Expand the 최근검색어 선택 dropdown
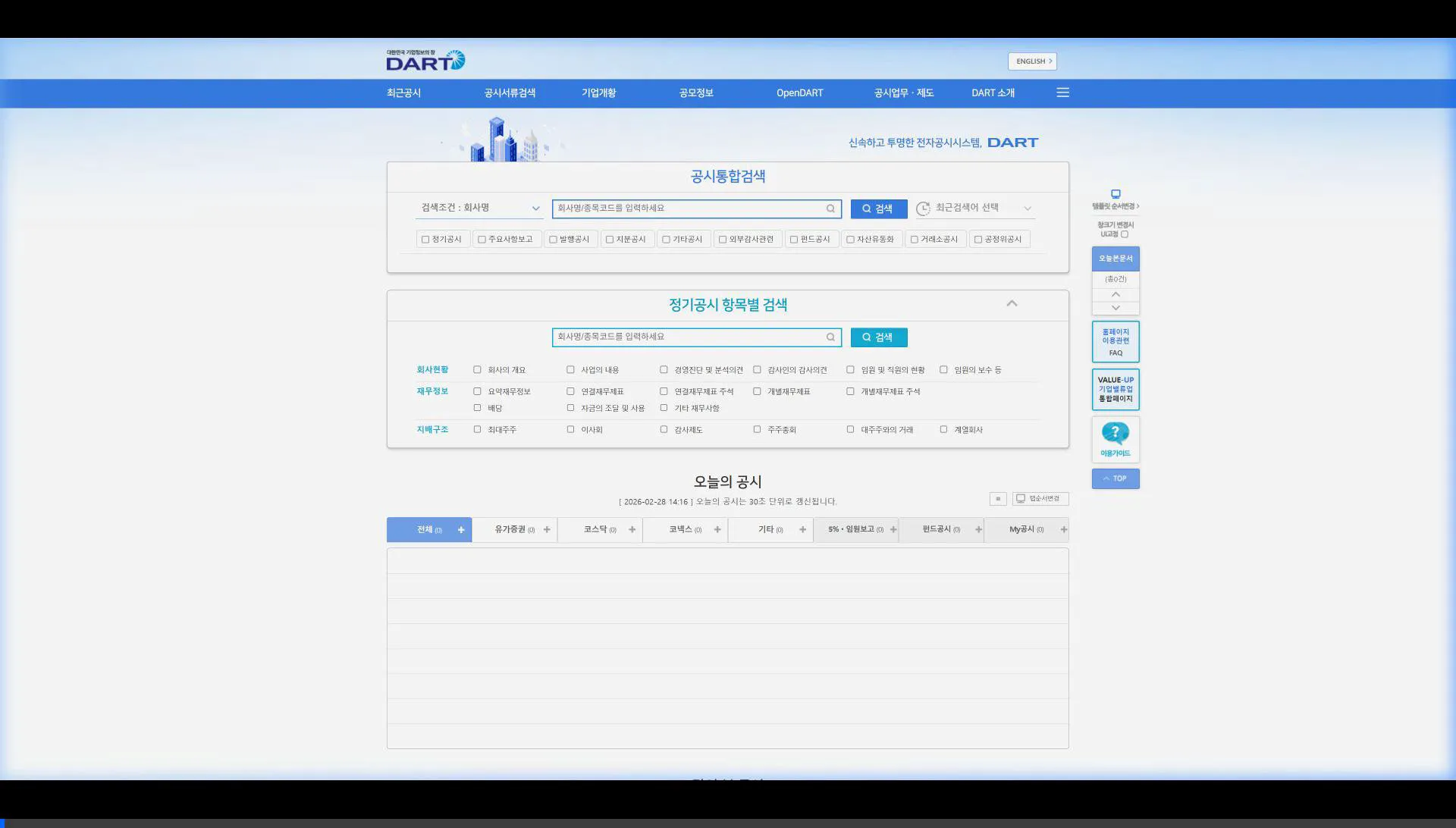1456x828 pixels. pyautogui.click(x=978, y=208)
